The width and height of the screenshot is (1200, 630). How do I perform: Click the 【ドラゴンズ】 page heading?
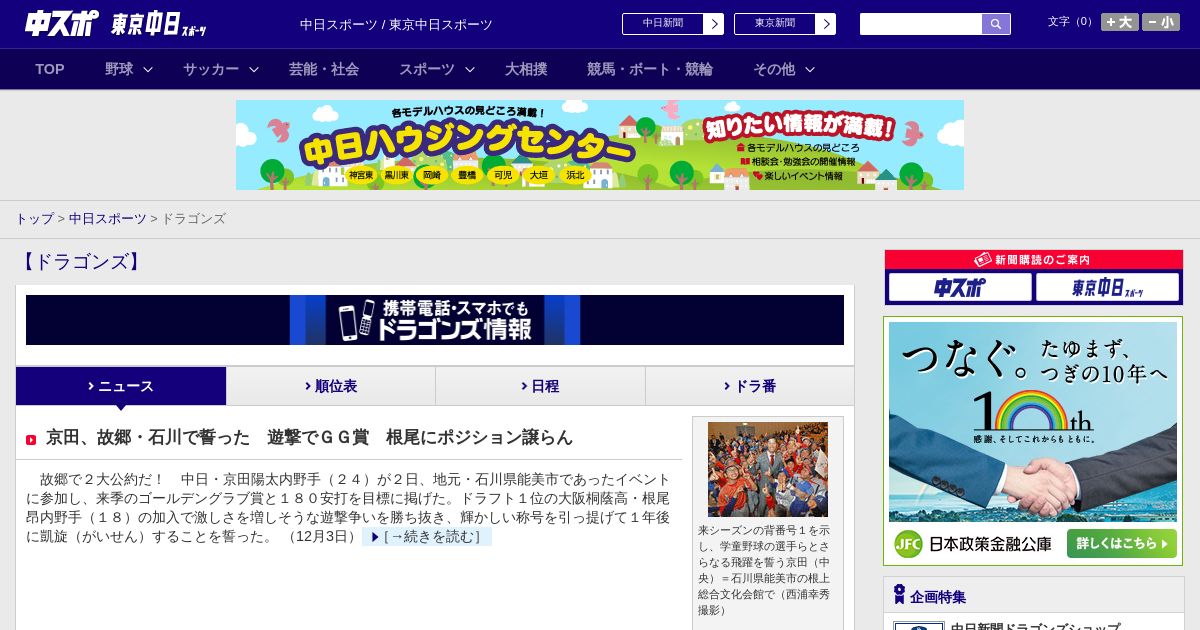pos(81,262)
